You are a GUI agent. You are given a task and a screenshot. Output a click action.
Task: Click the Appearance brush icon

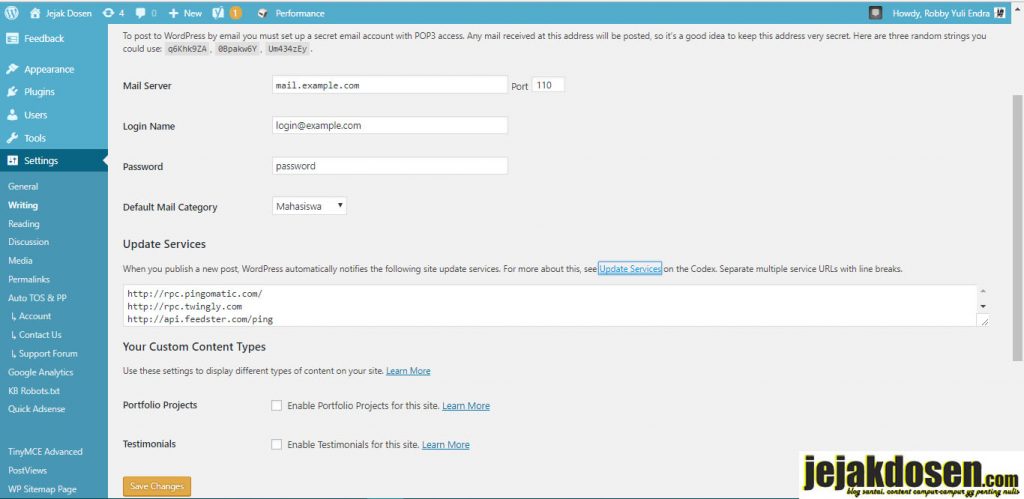[x=12, y=69]
